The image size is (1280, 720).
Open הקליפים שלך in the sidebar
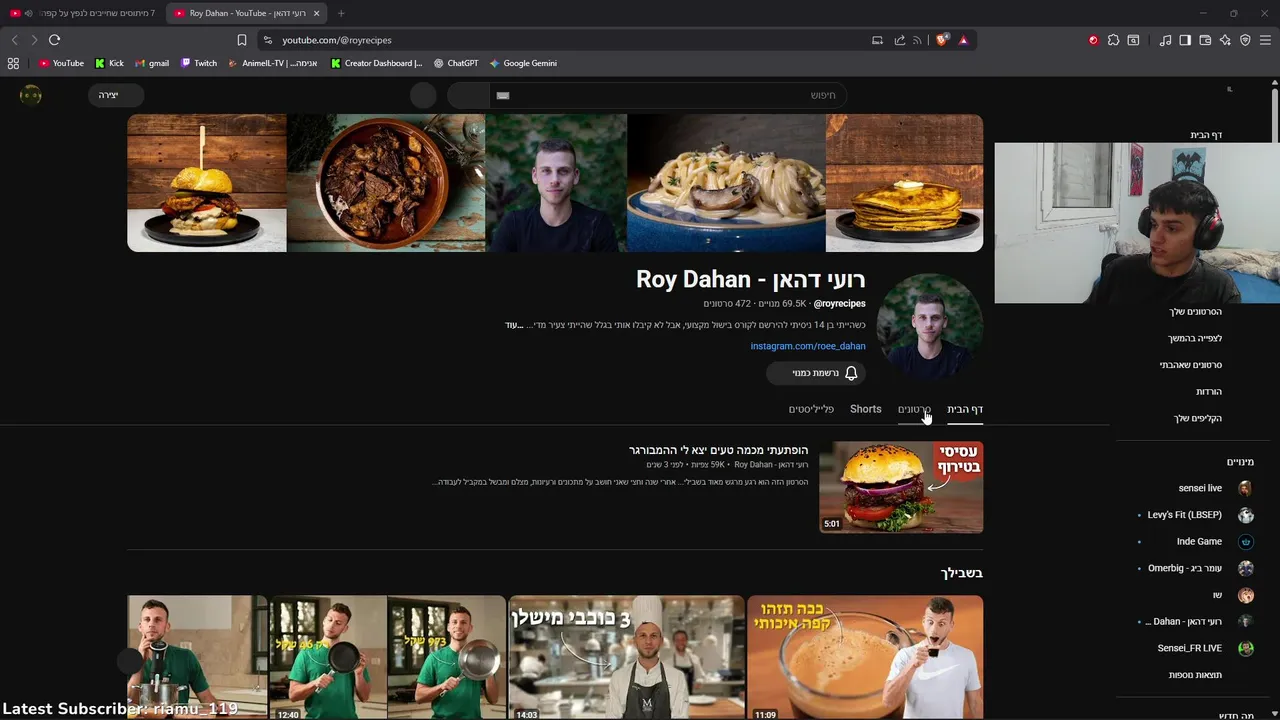point(1198,418)
